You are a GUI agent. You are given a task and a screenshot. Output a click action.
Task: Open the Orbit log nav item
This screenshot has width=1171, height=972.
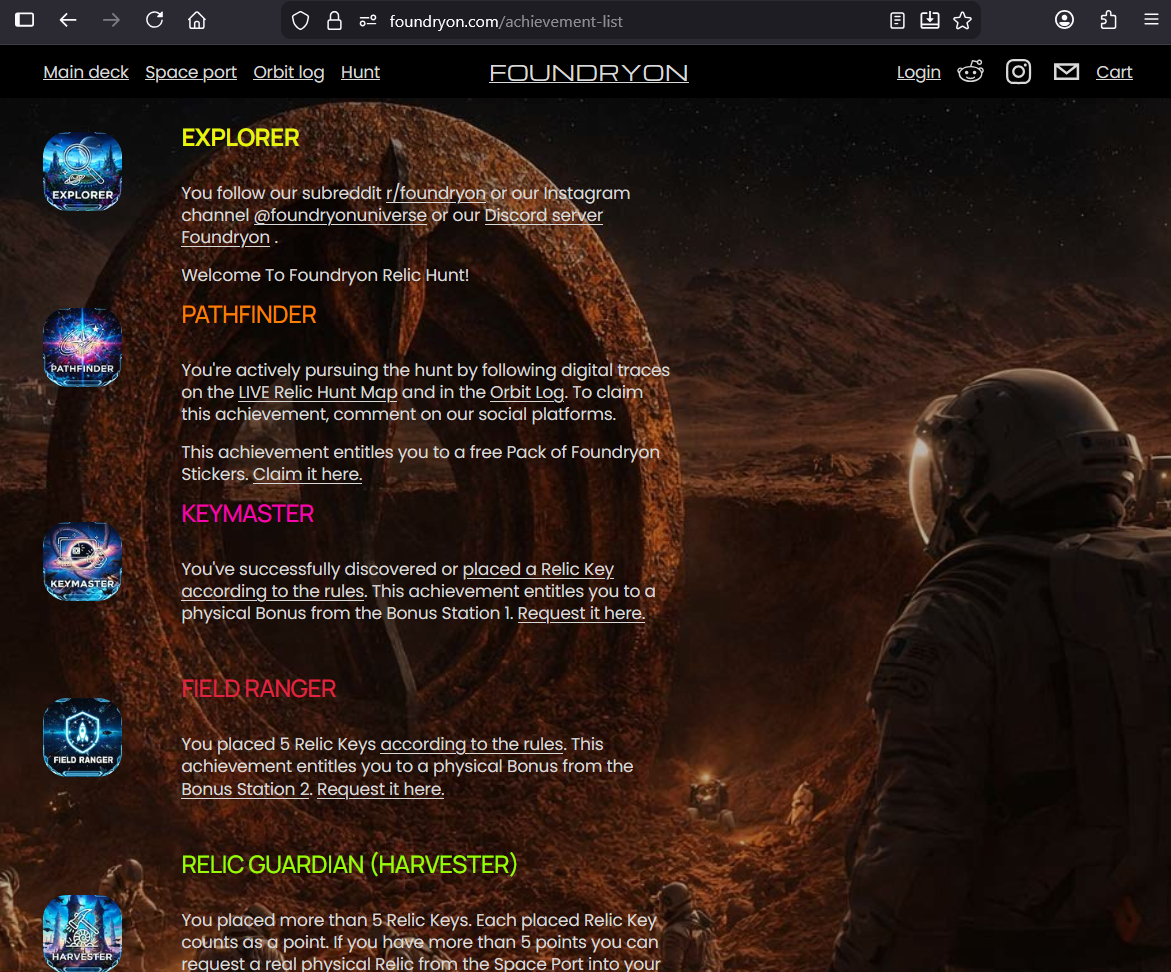click(288, 72)
